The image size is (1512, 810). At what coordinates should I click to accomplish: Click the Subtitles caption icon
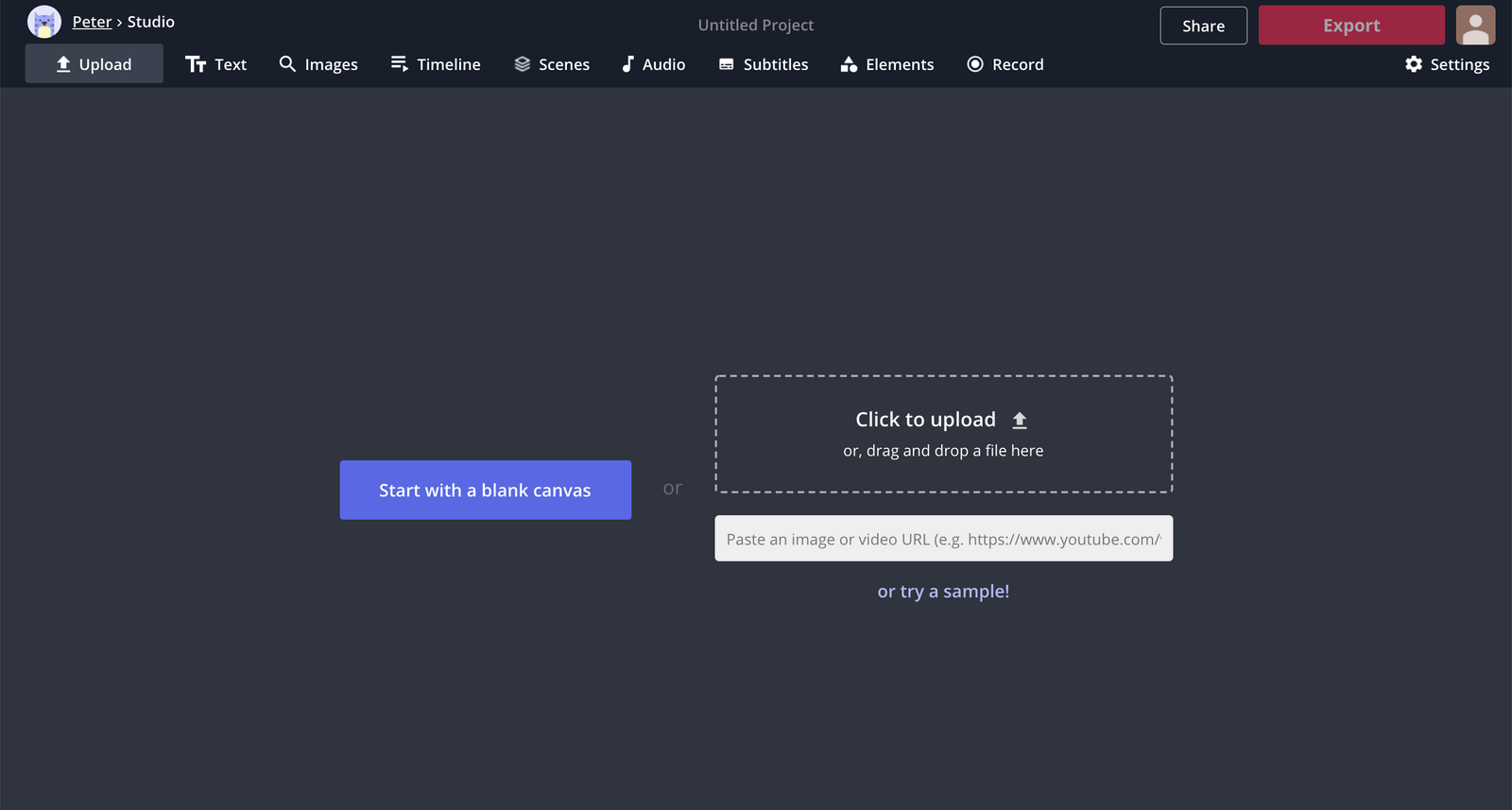726,64
